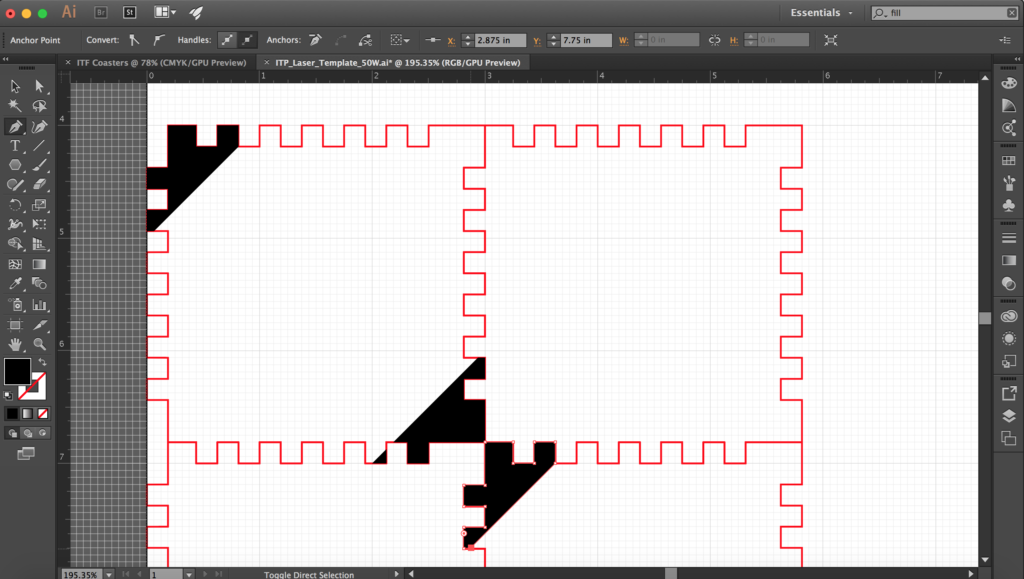Select the Shape Builder tool

point(15,244)
